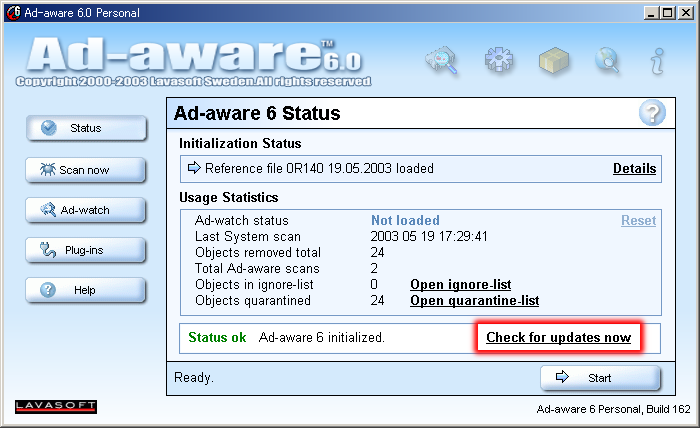This screenshot has width=700, height=428.
Task: Open the info 'i' icon in header
Action: (x=658, y=61)
